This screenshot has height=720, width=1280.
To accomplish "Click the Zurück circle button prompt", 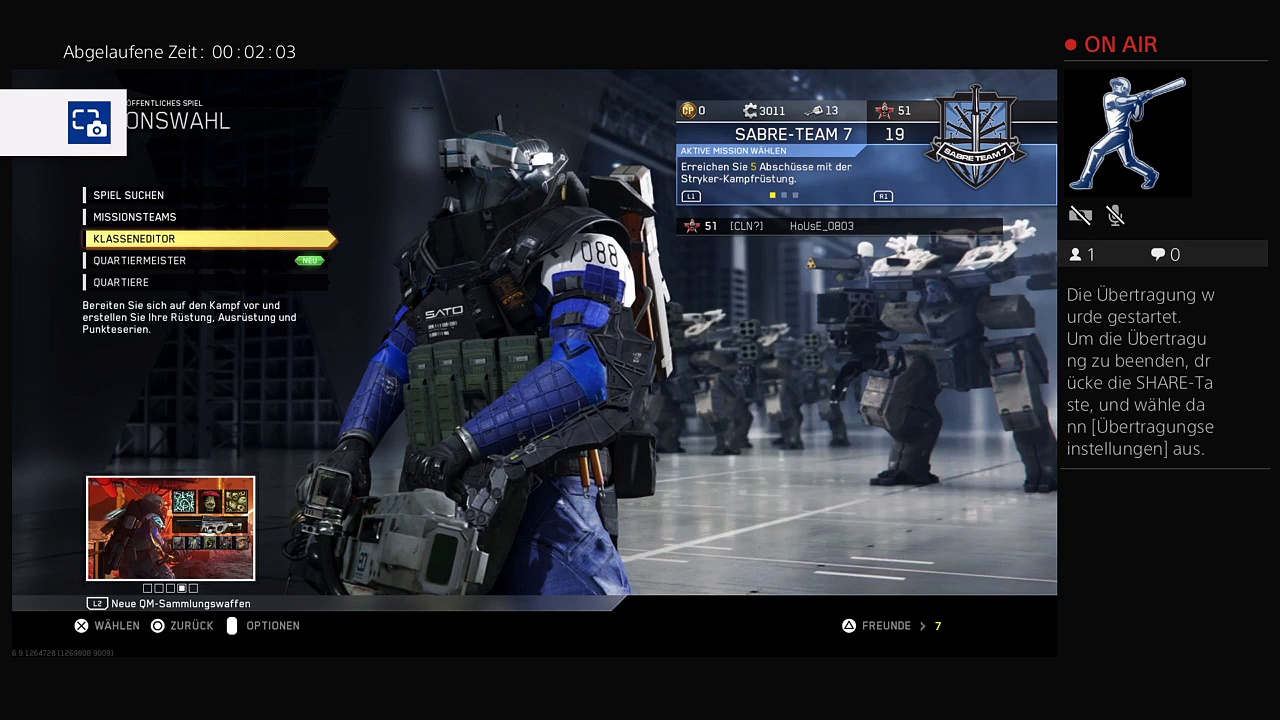I will point(157,626).
